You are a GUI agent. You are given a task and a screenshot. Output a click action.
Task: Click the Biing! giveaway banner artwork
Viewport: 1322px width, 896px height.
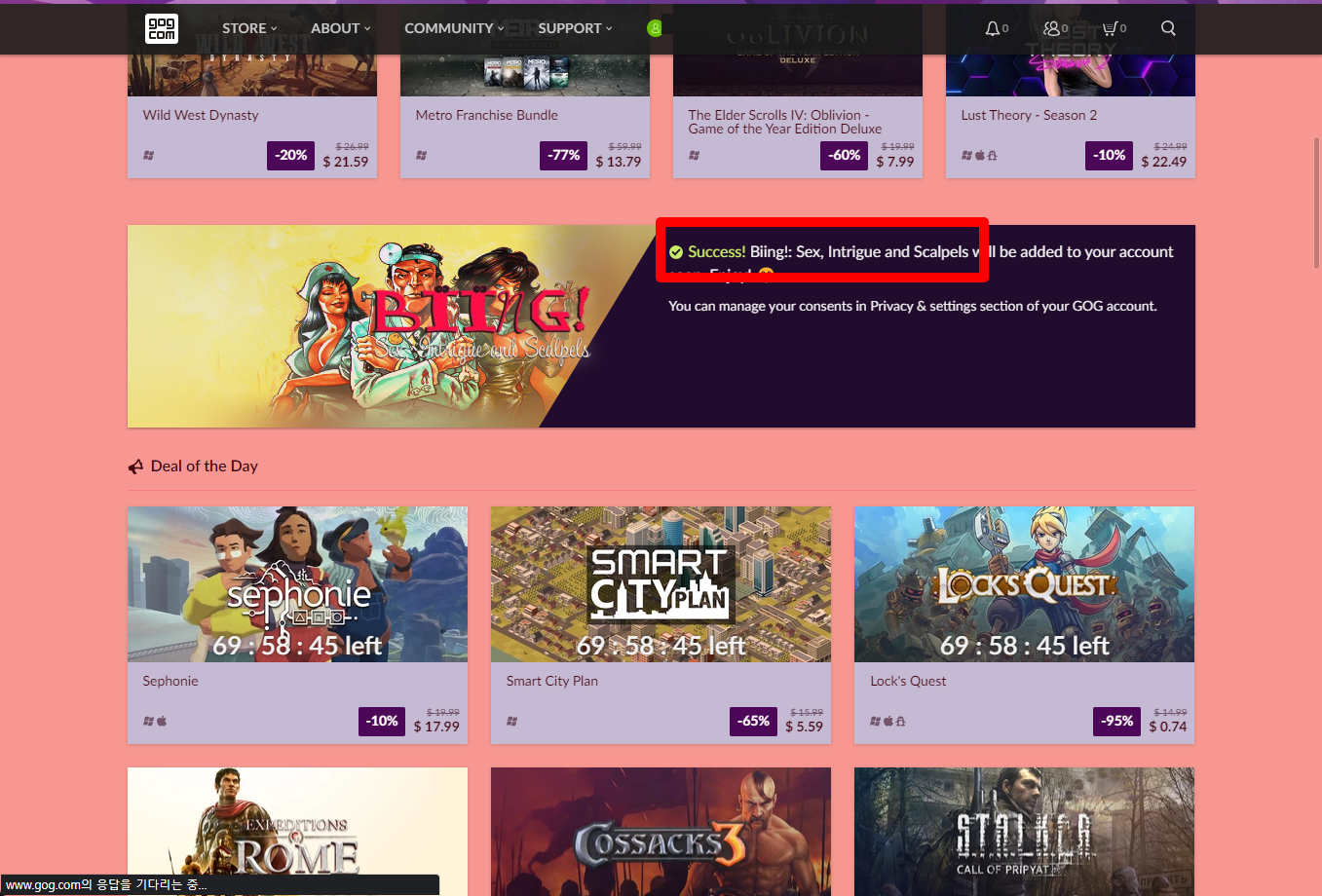click(390, 326)
